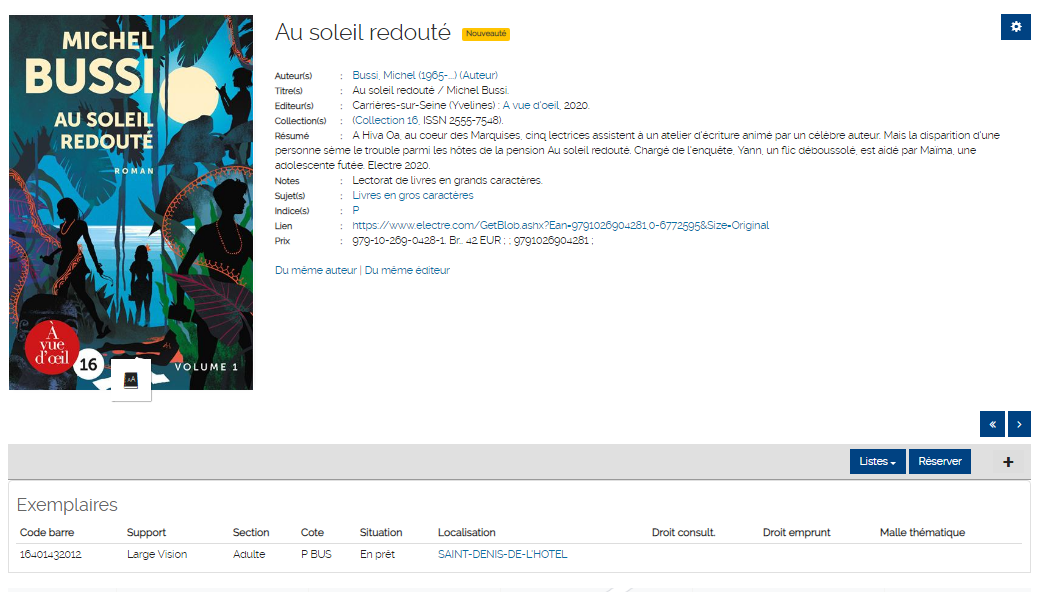1045x592 pixels.
Task: Open the Listes dropdown
Action: click(x=877, y=461)
